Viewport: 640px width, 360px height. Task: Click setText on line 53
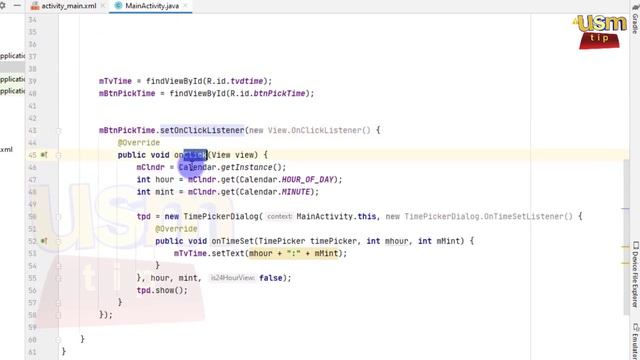coord(228,253)
